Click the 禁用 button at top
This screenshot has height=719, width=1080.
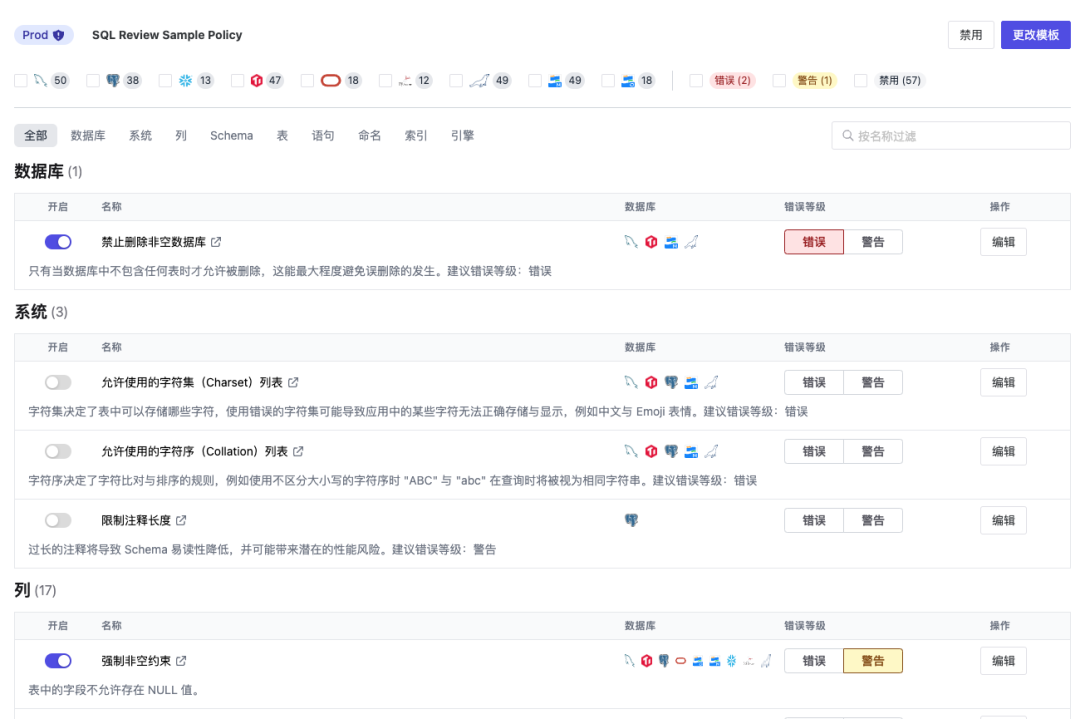[970, 35]
